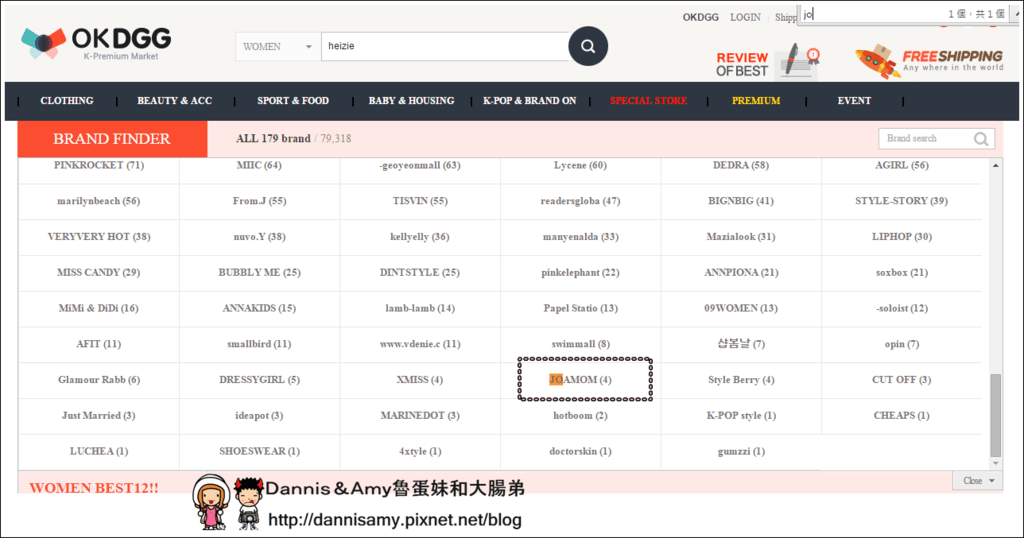The image size is (1024, 538).
Task: Select the ANNAKIDS (15) brand
Action: click(259, 308)
